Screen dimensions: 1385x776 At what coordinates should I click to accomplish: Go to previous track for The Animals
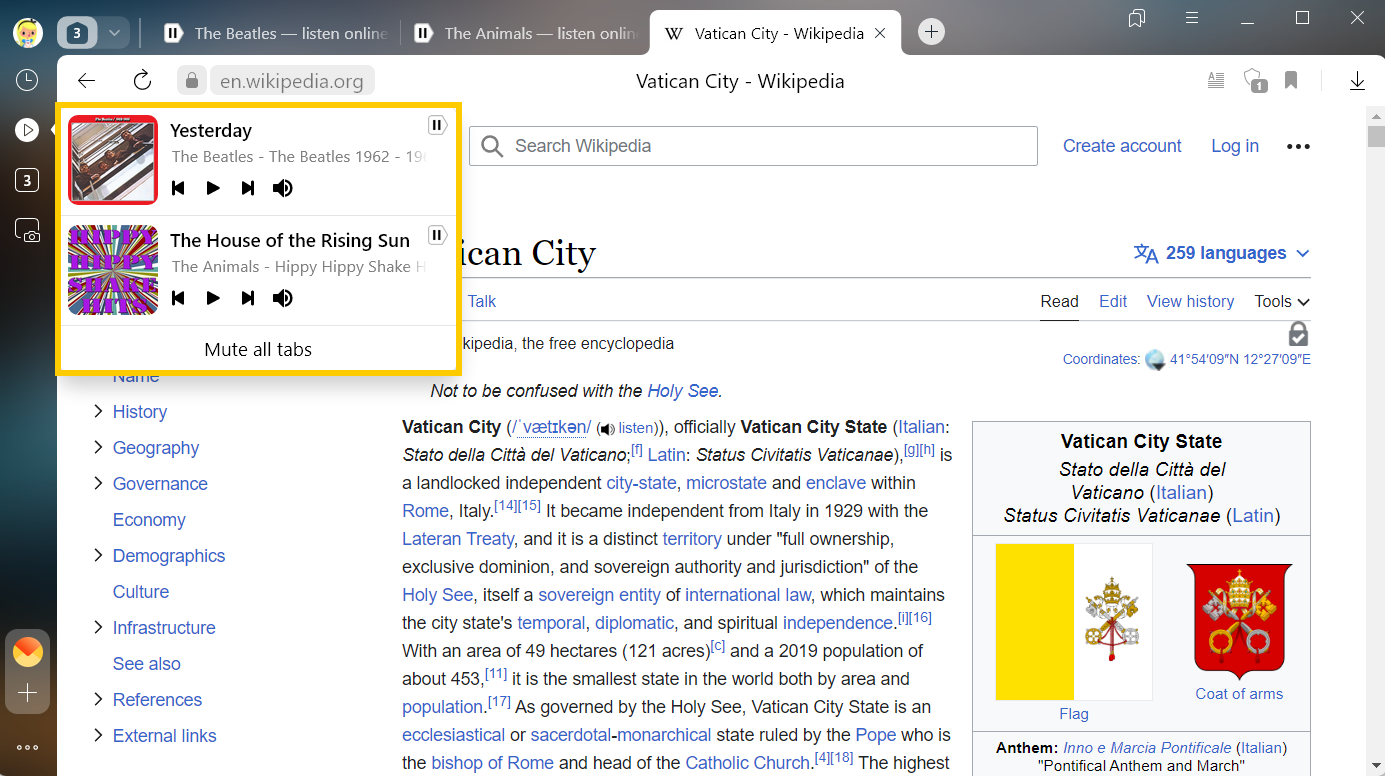click(178, 298)
